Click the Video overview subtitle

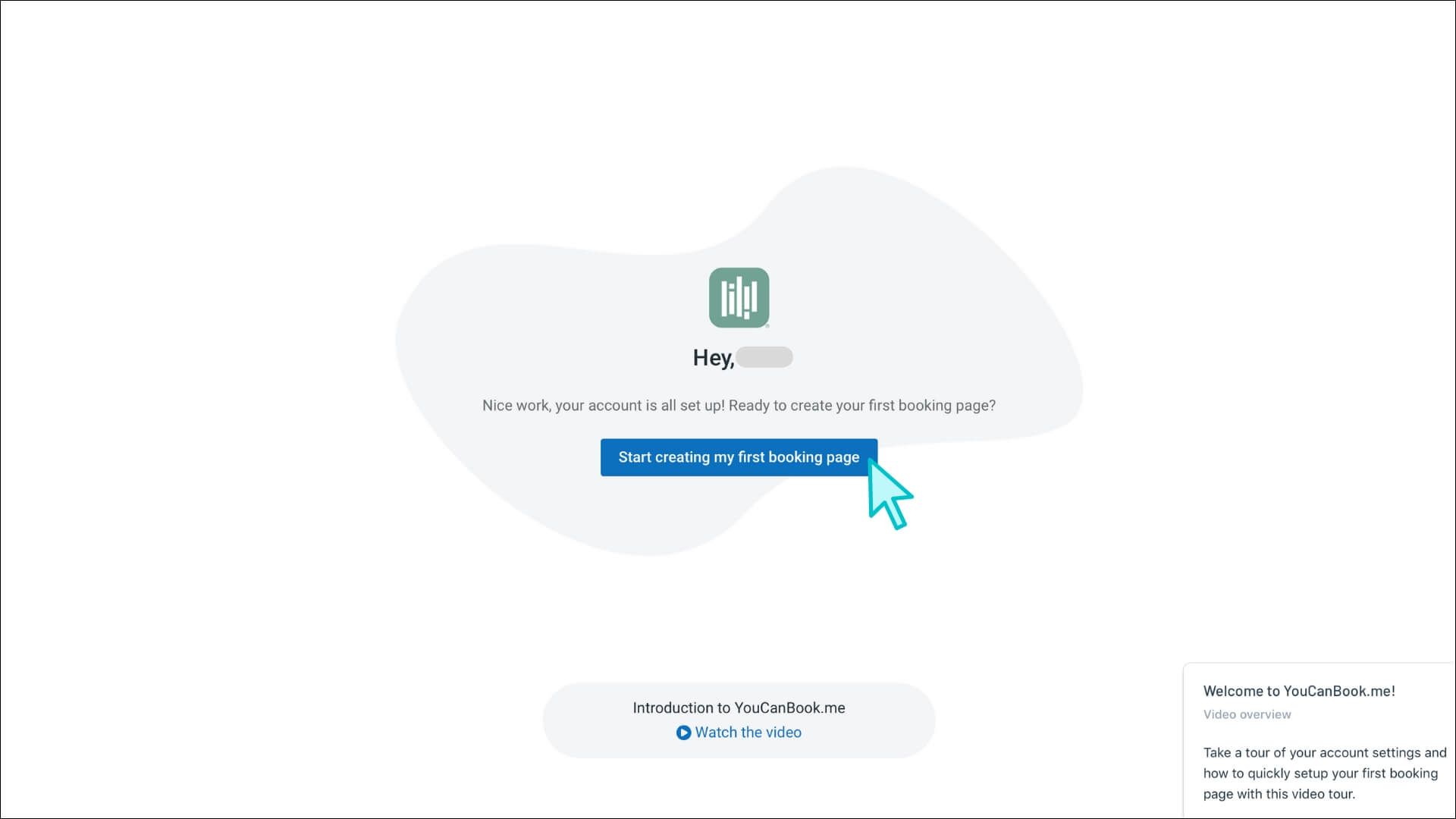[x=1247, y=714]
